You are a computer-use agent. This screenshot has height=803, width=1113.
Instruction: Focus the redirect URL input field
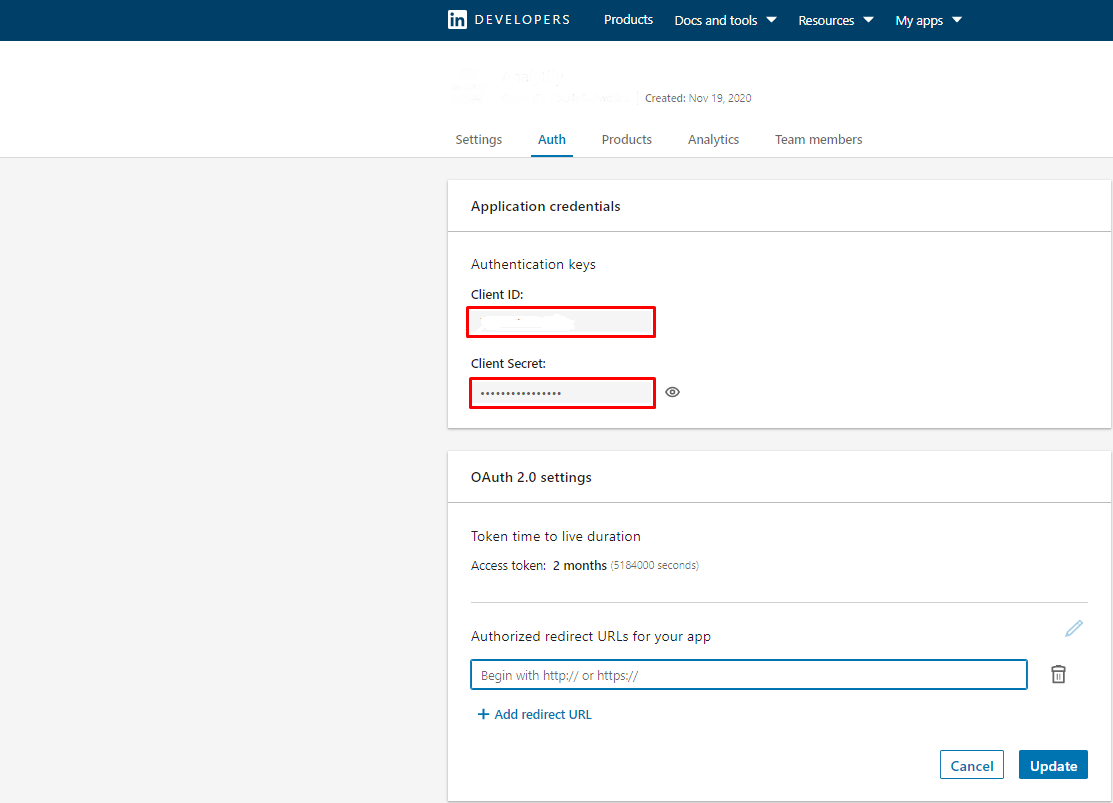click(x=748, y=674)
